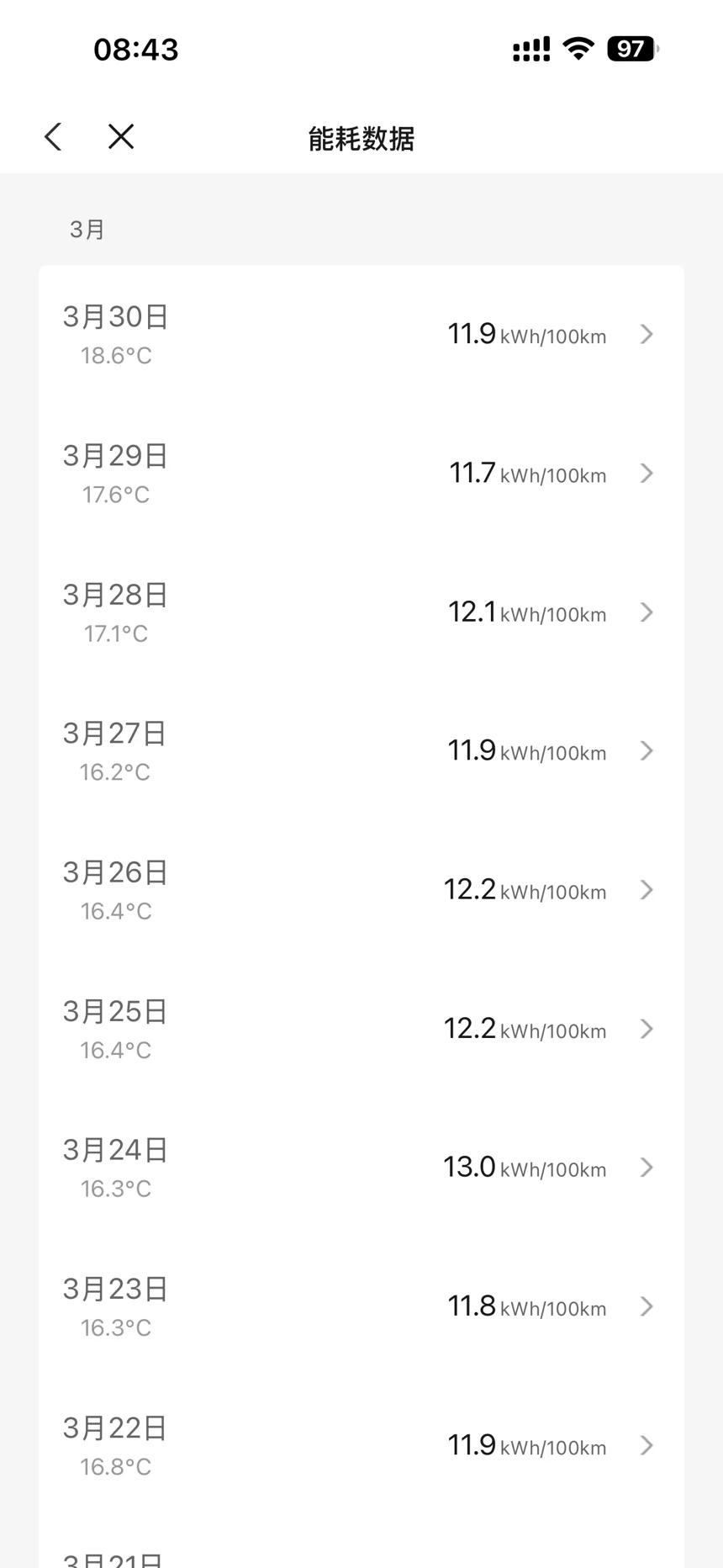Tap the 能耗数据 page title

(361, 139)
